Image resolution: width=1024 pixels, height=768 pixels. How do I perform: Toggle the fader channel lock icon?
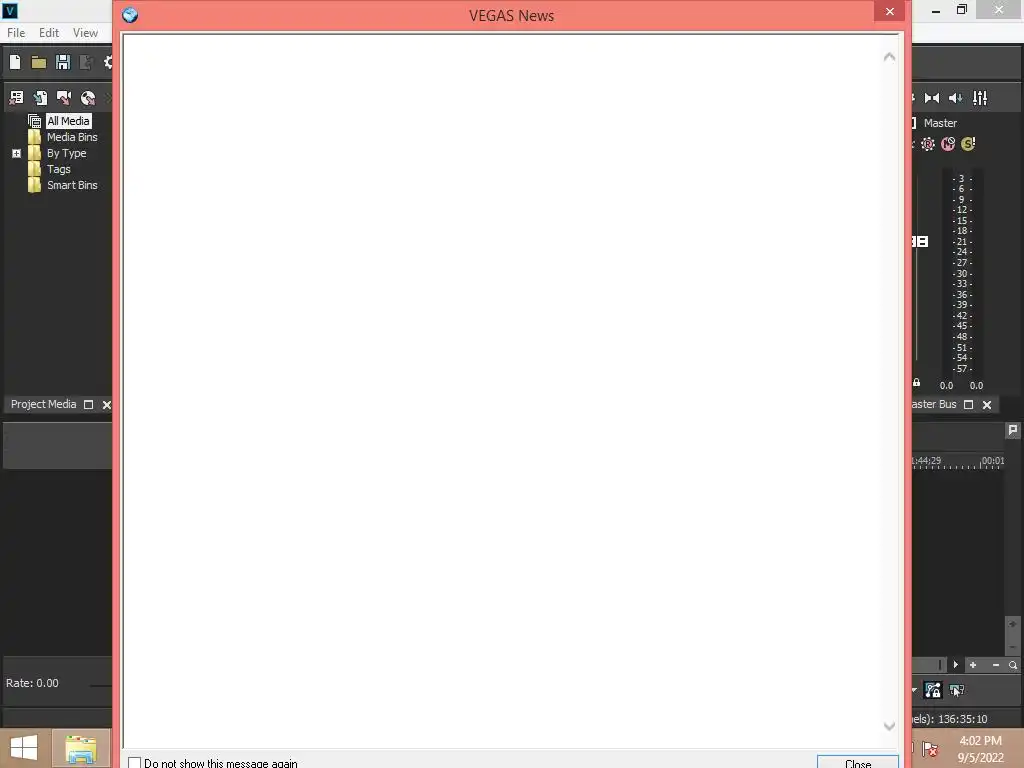point(916,383)
